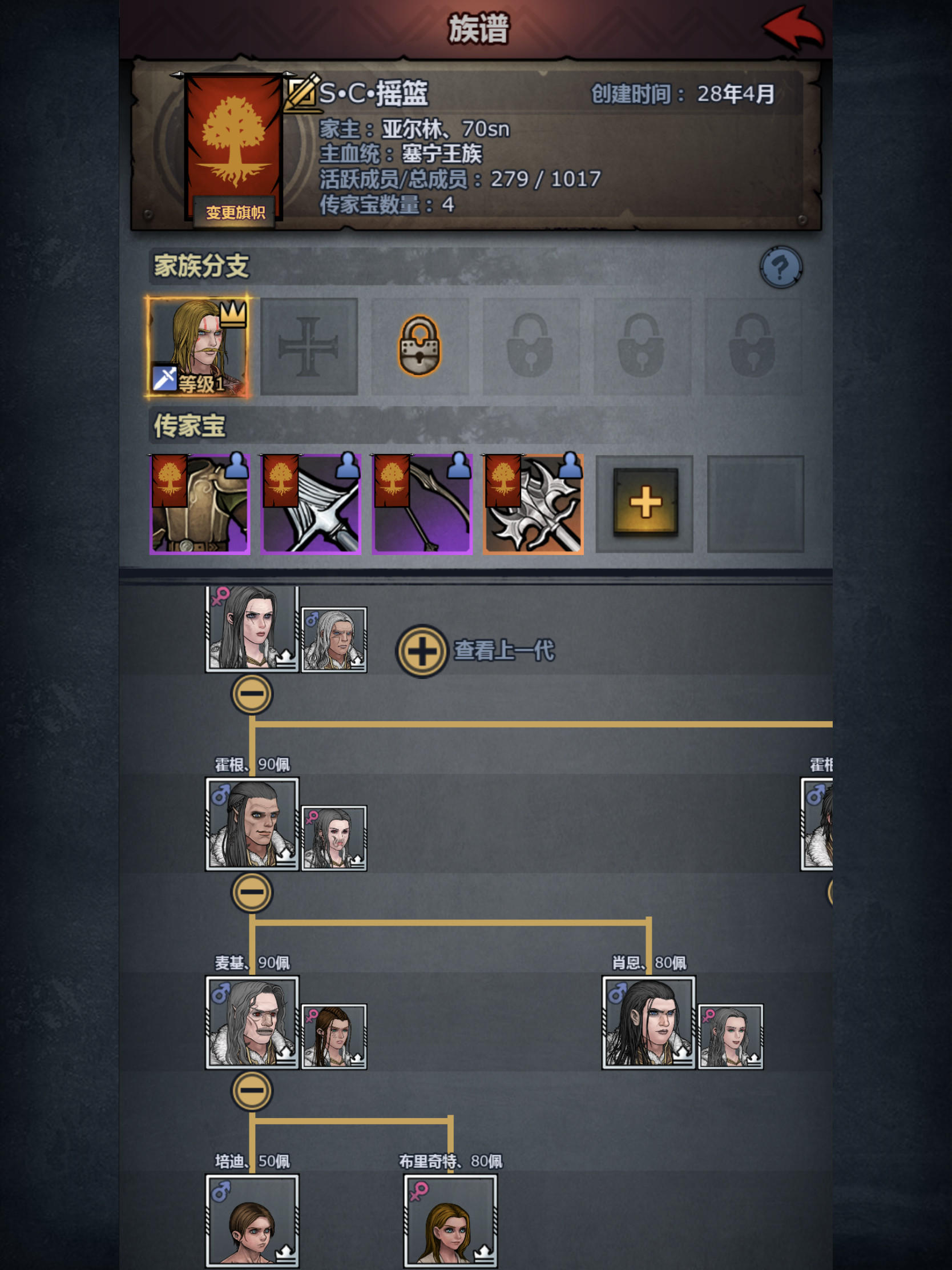Click the 变更旗帜 button
952x1270 pixels.
[235, 212]
